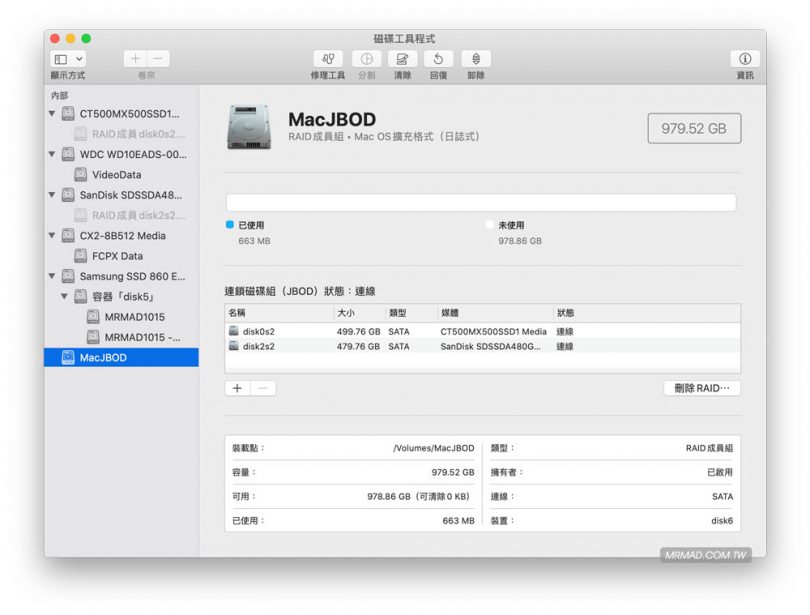Unmount the volume using the 卸除 icon

point(474,60)
